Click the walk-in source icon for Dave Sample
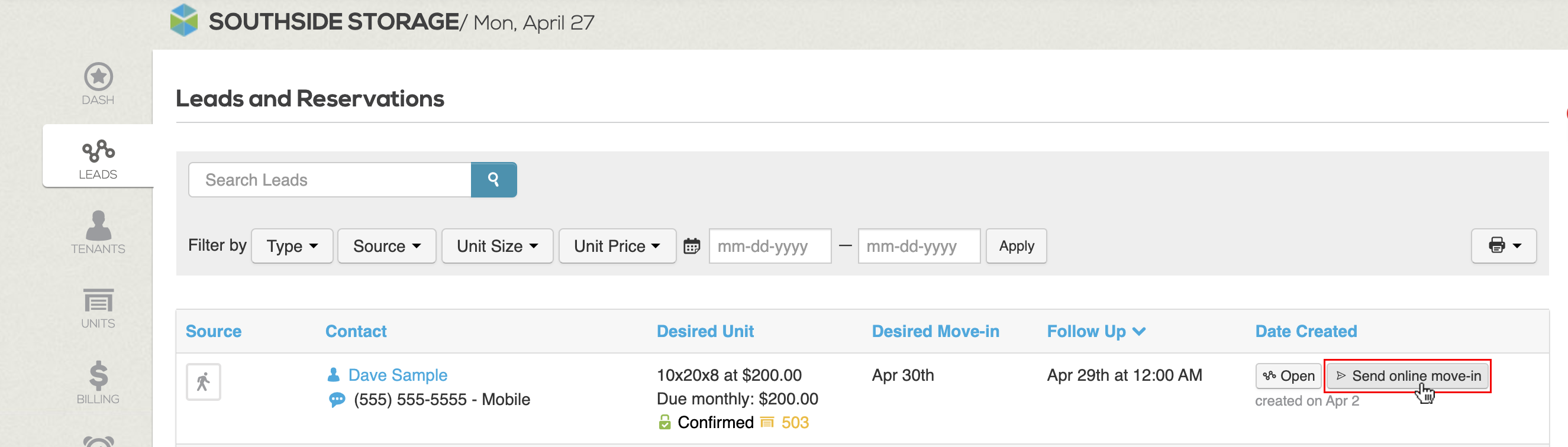 click(x=204, y=382)
